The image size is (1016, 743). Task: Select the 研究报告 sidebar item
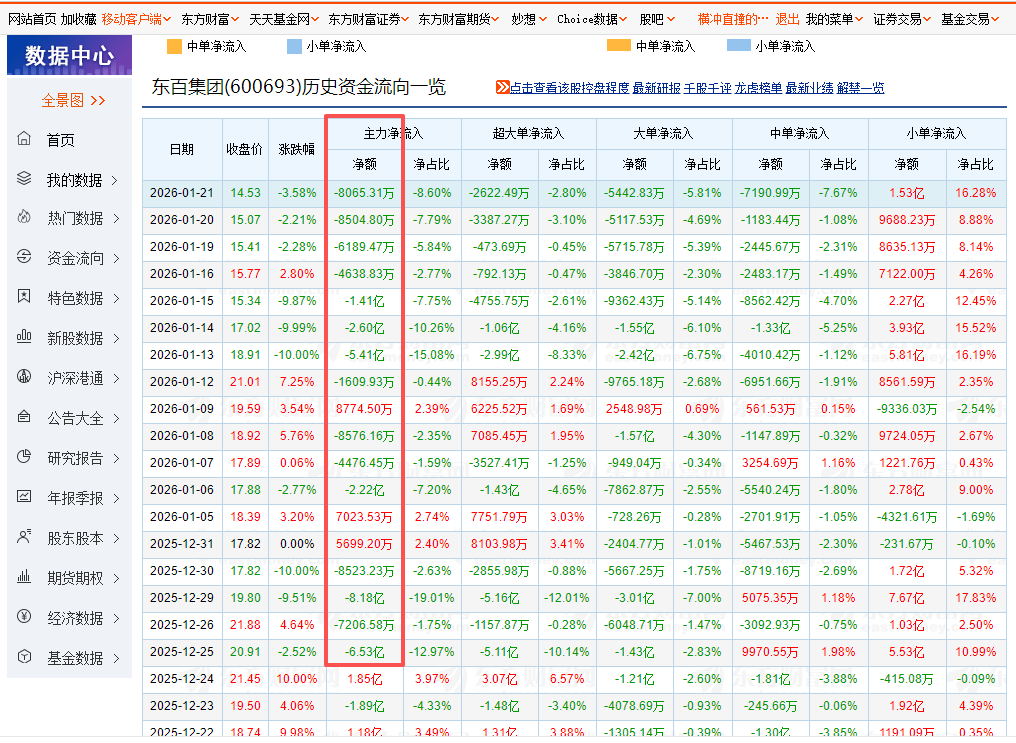click(75, 459)
